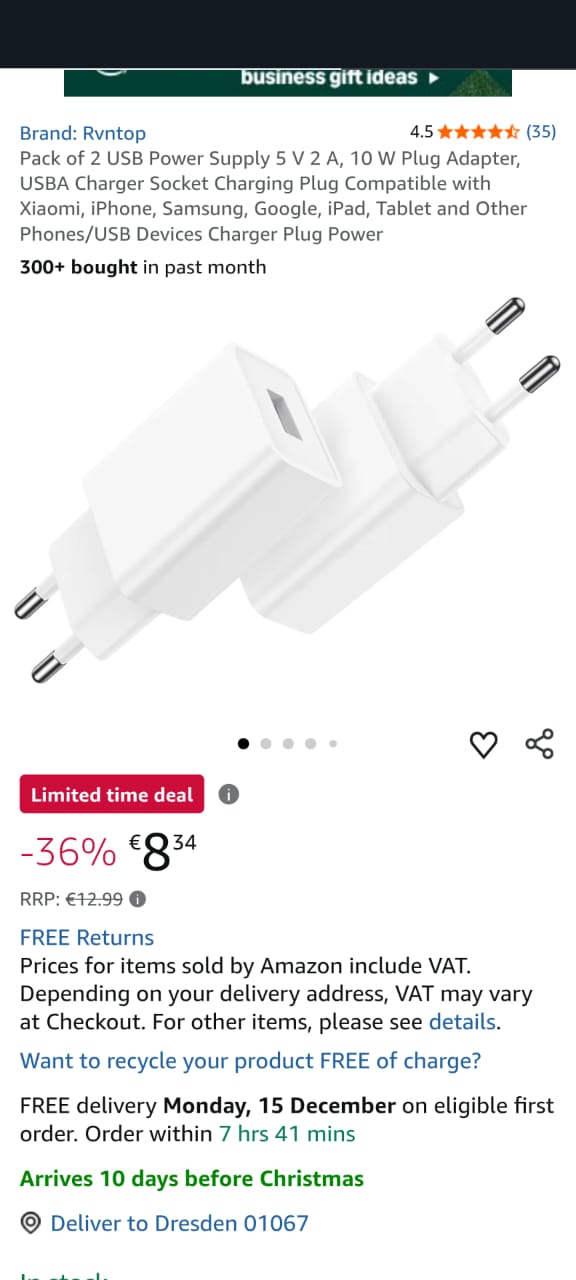Screen dimensions: 576x1280
Task: Select third image carousel dot
Action: tap(288, 743)
